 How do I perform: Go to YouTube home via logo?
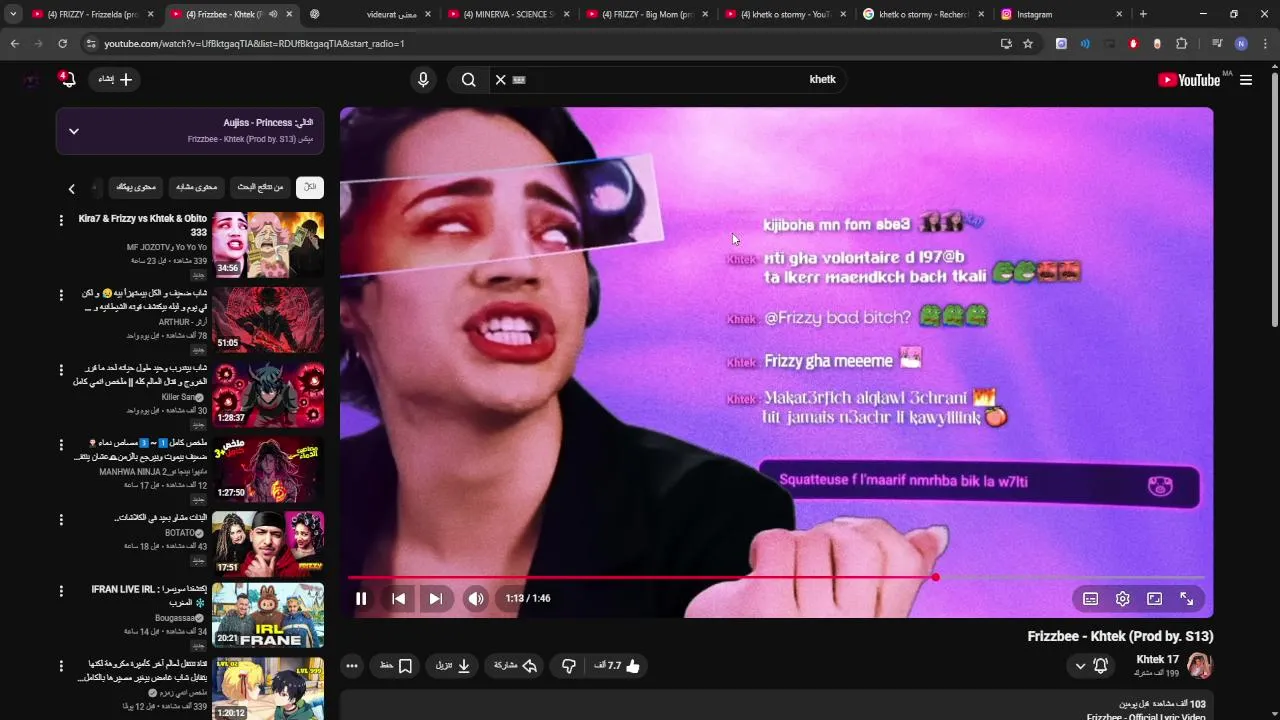[x=1190, y=80]
